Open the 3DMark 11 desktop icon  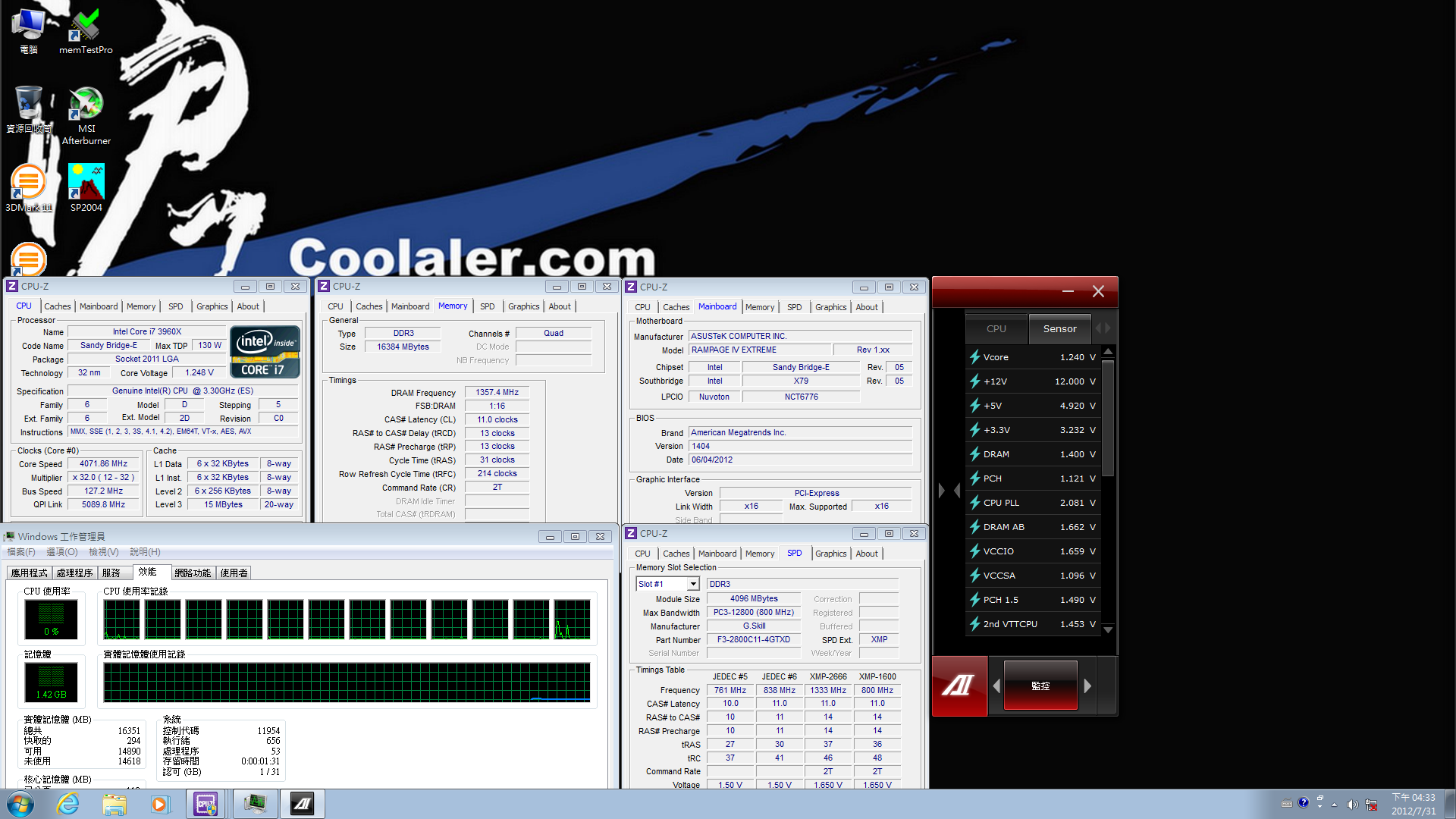tap(29, 188)
